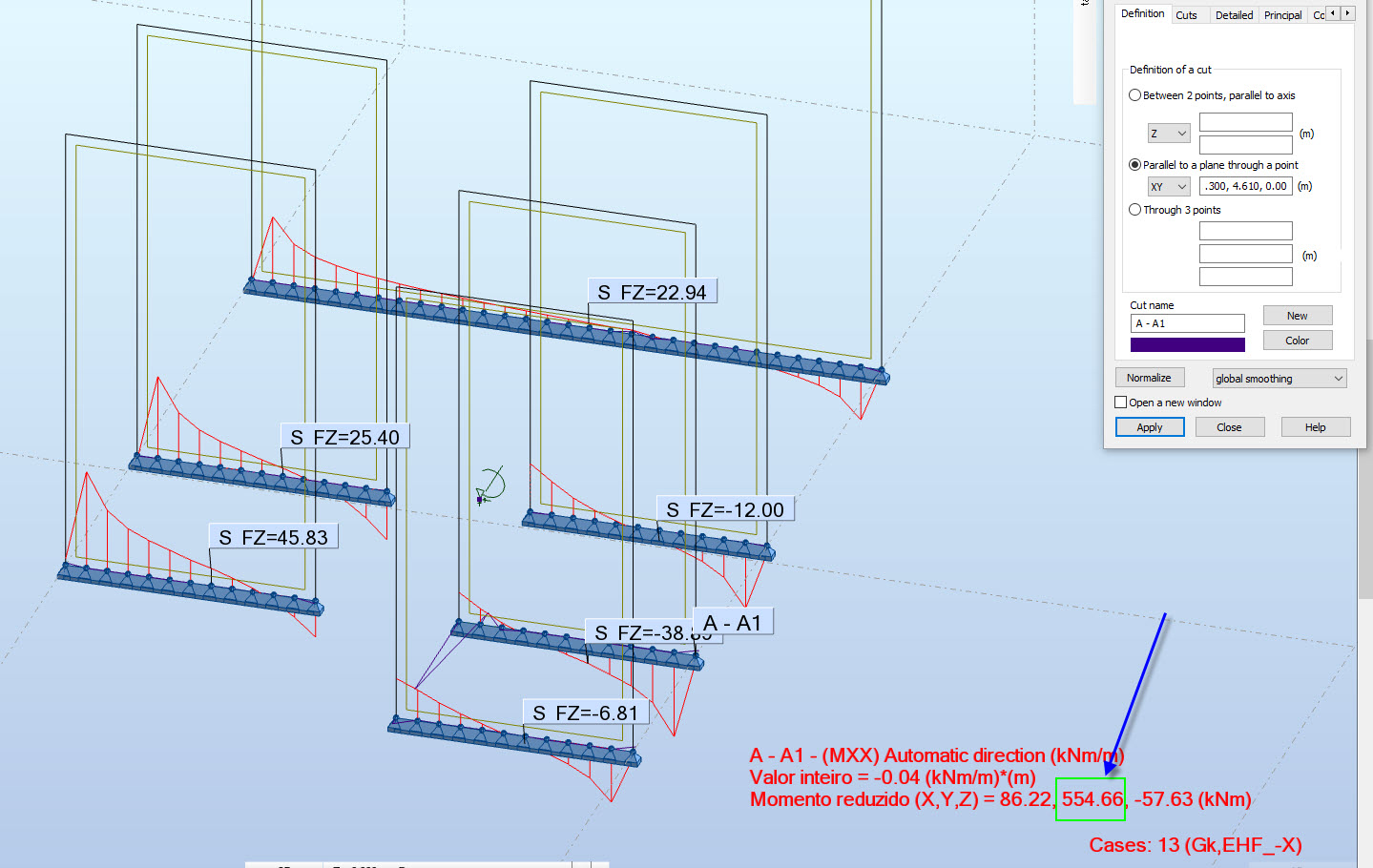Open the Cuts tab

(1186, 15)
